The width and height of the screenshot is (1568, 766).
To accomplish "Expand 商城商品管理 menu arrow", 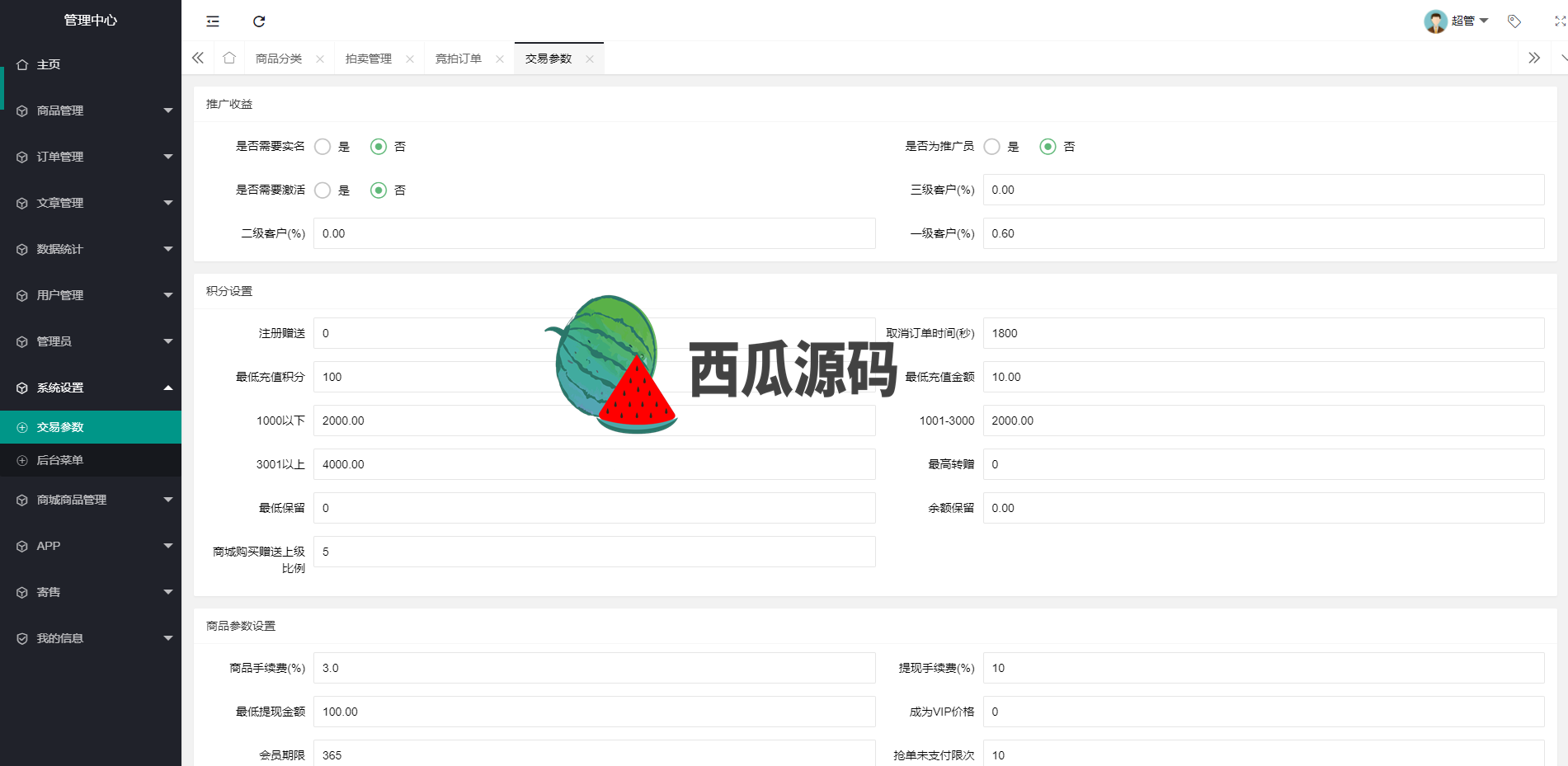I will (x=168, y=500).
